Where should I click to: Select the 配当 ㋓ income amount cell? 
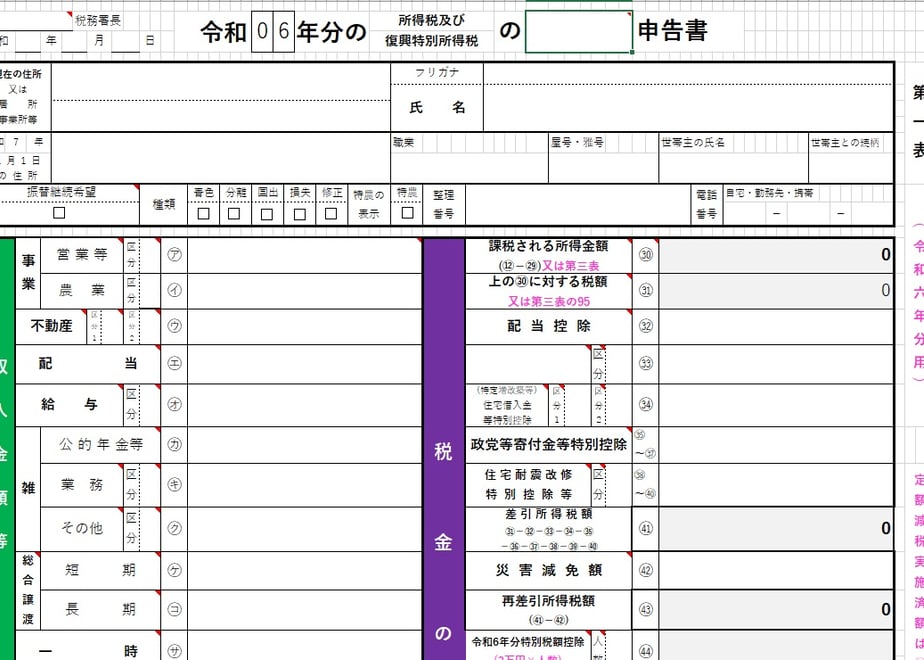[x=304, y=364]
